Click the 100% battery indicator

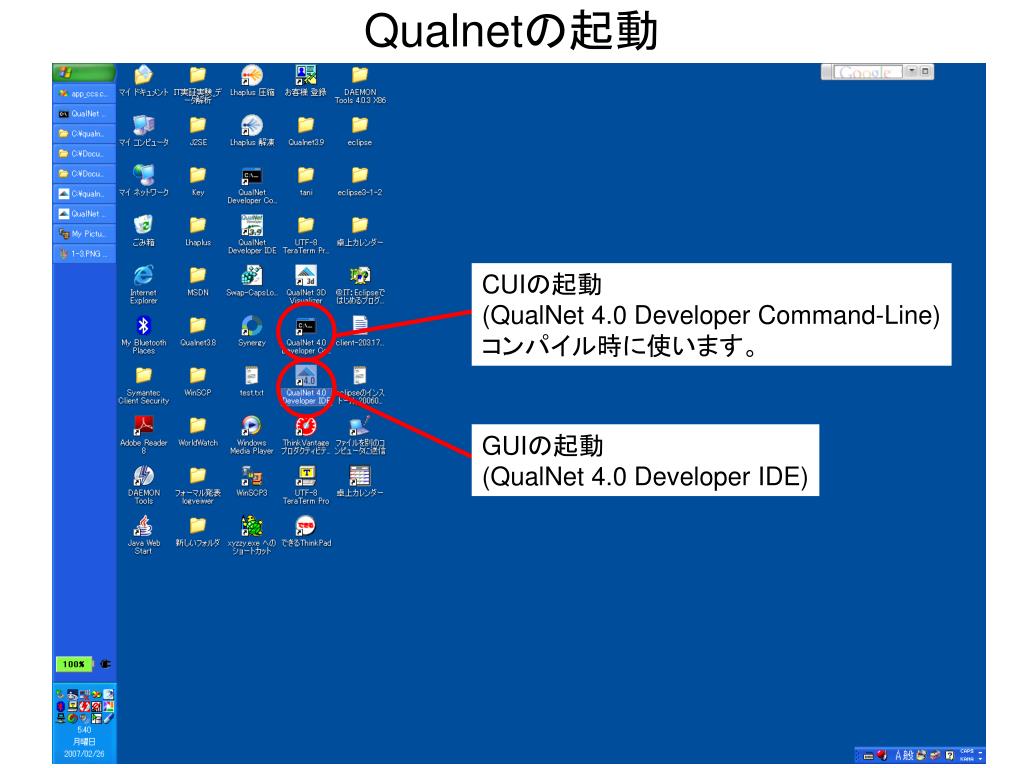click(74, 664)
